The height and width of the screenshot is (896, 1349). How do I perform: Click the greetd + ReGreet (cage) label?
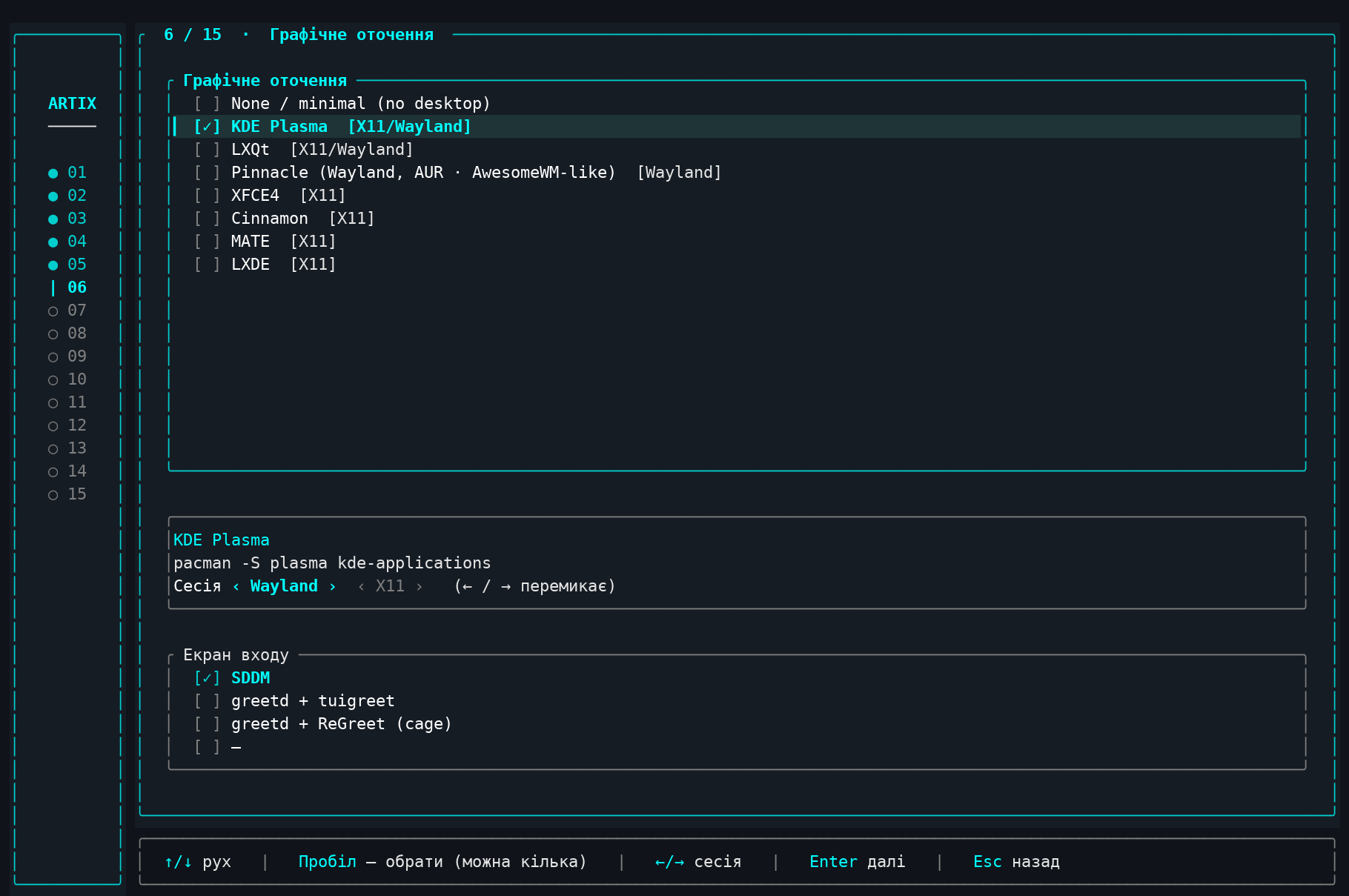(x=342, y=724)
